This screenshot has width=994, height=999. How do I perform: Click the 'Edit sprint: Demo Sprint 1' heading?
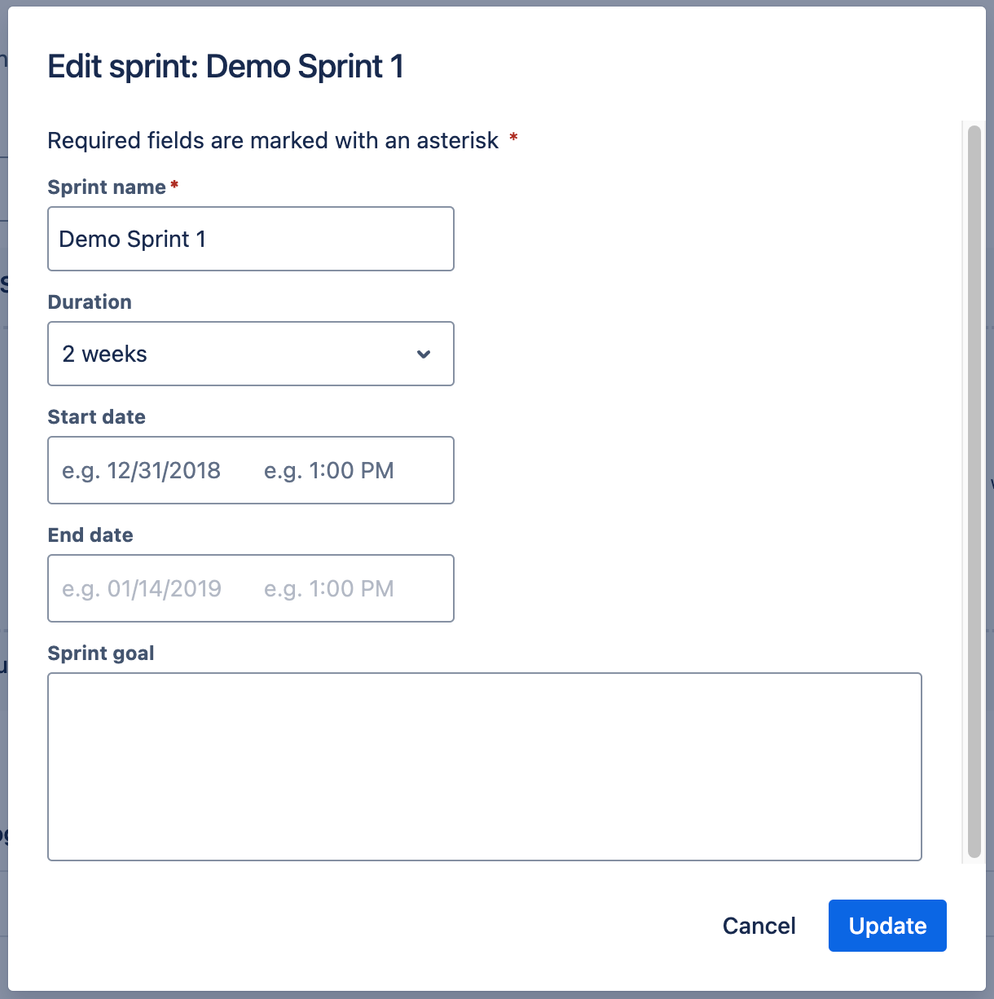(x=226, y=66)
